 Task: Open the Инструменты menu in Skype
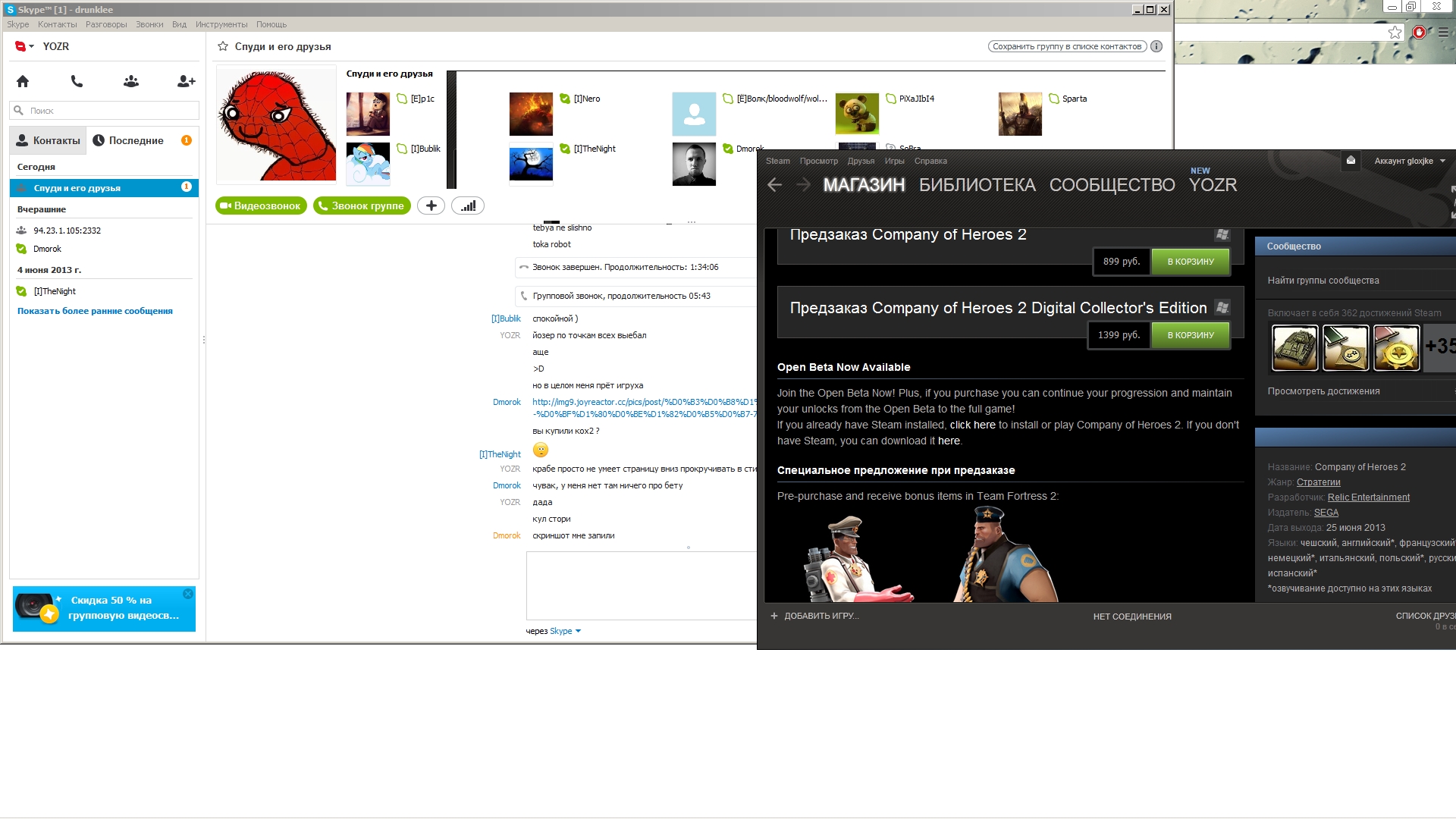pyautogui.click(x=221, y=24)
